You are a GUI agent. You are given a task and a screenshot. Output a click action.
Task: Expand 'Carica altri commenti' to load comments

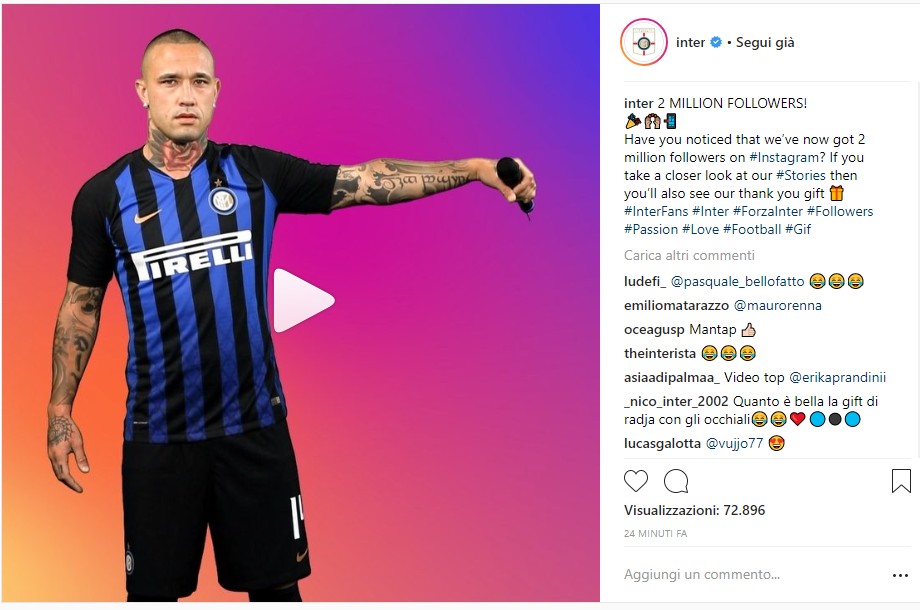(x=689, y=255)
